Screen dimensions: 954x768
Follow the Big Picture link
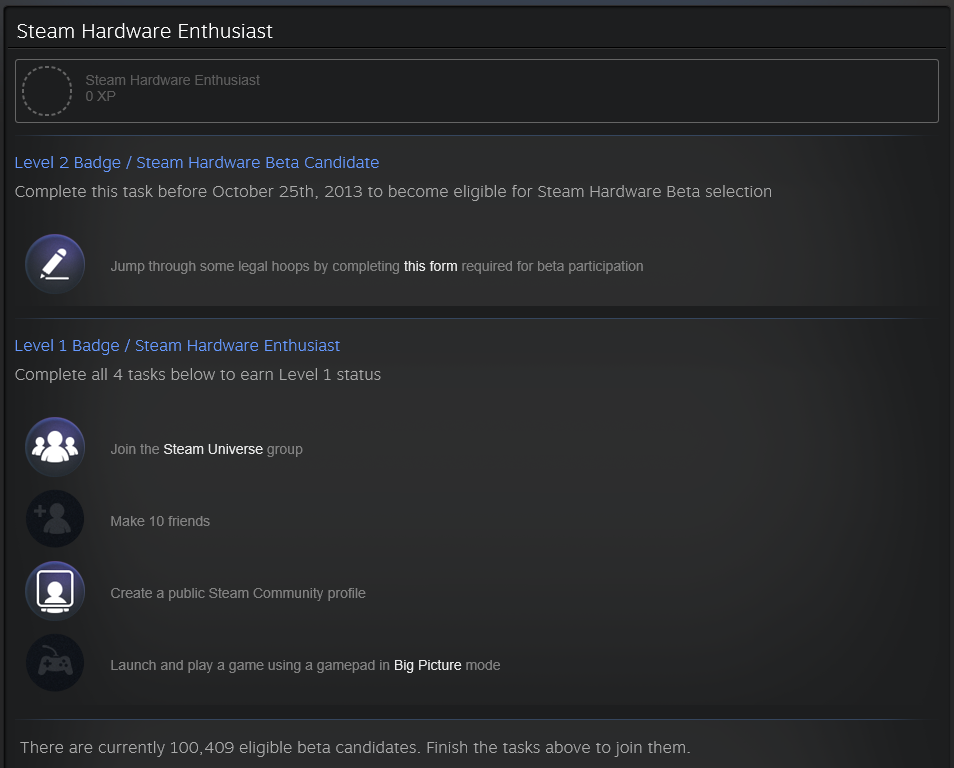428,665
